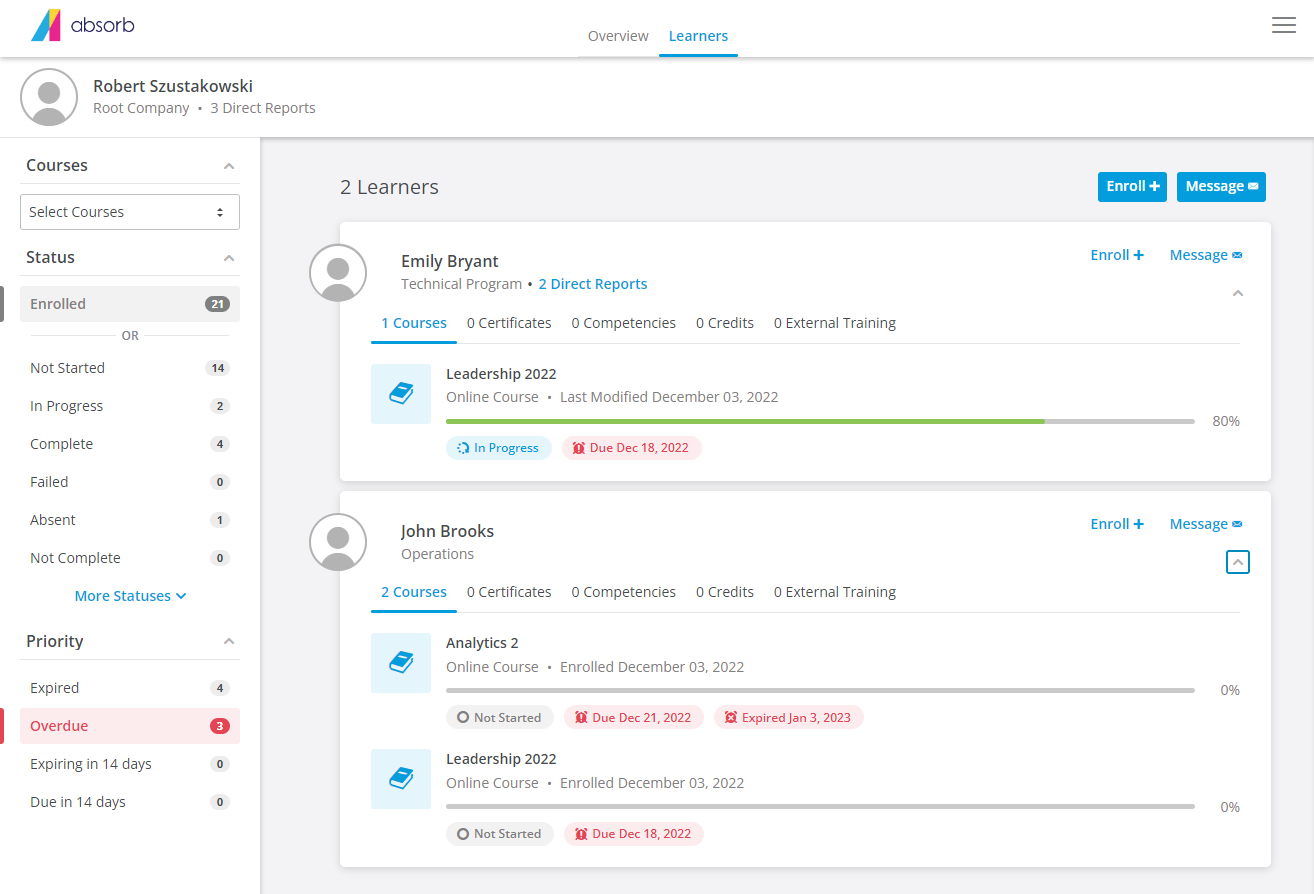This screenshot has width=1314, height=894.
Task: Open Emily Bryant's 1 Courses tab
Action: coord(414,323)
